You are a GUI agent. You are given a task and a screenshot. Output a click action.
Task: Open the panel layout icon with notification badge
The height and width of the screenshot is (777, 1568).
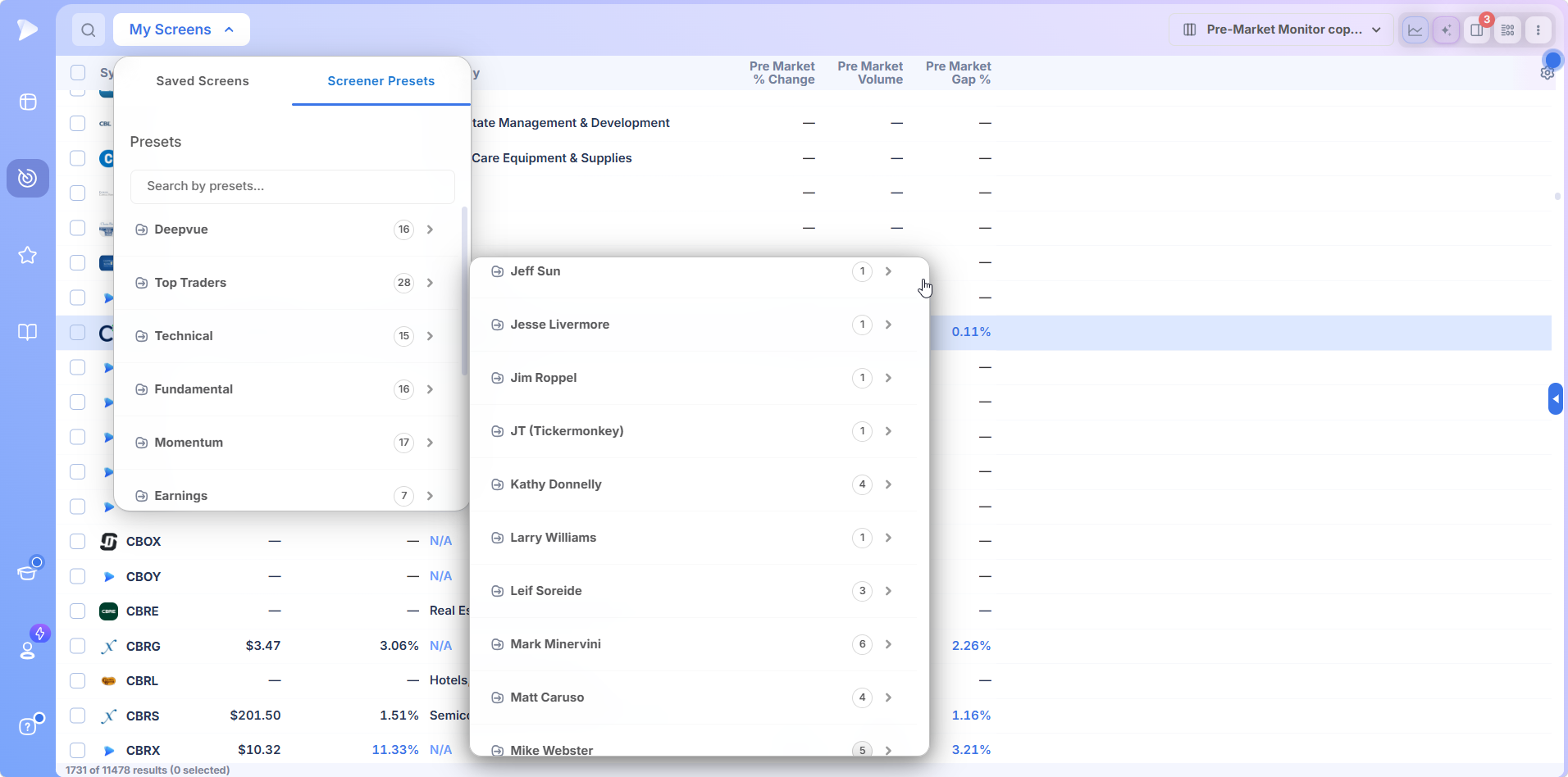pyautogui.click(x=1477, y=30)
